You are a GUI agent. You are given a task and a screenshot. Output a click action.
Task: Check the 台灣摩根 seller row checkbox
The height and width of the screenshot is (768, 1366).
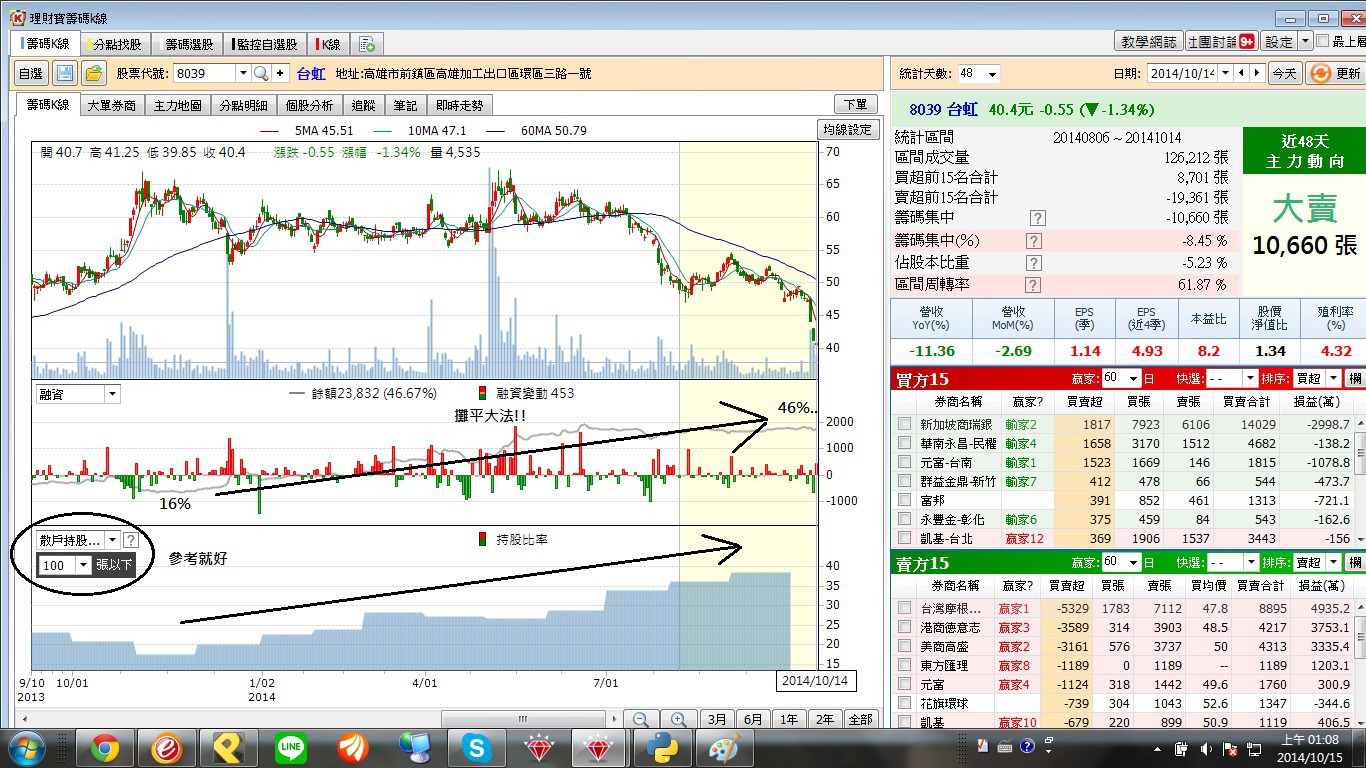click(x=904, y=608)
